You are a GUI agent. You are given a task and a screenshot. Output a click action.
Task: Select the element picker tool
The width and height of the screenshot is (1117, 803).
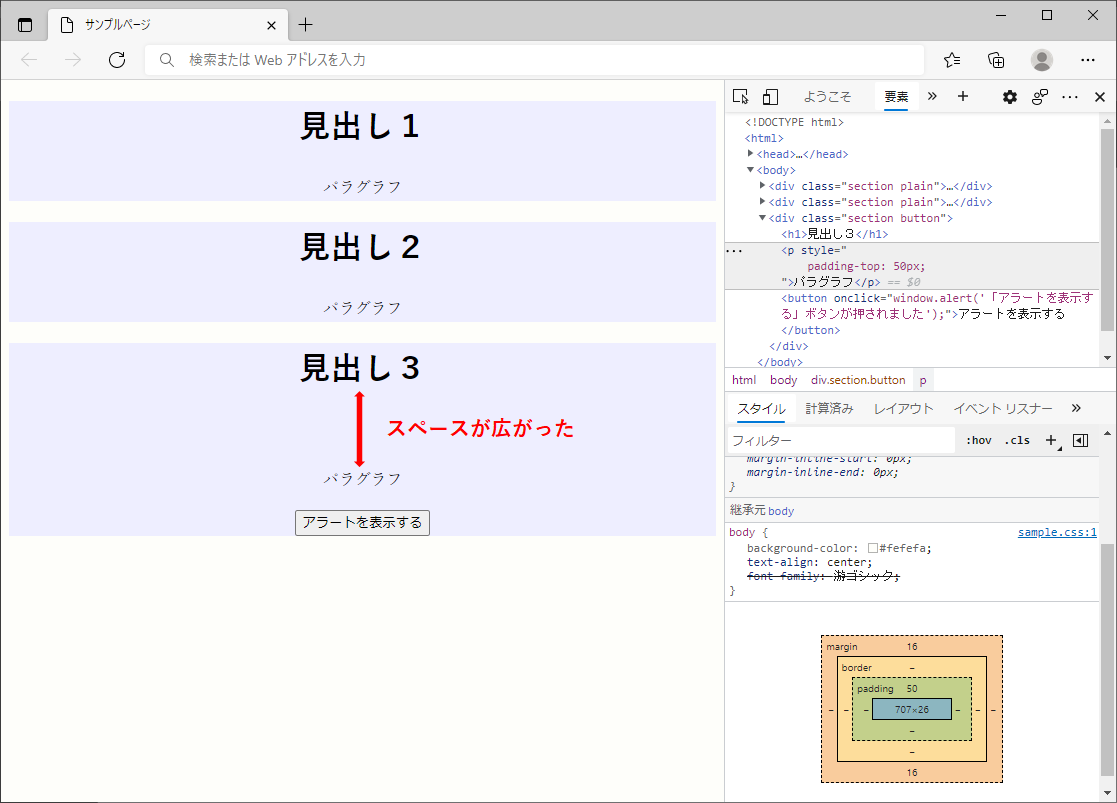click(x=740, y=96)
